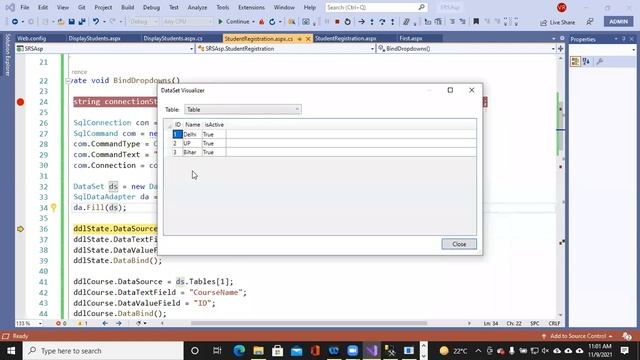
Task: Open File Explorer from the taskbar
Action: point(258,351)
